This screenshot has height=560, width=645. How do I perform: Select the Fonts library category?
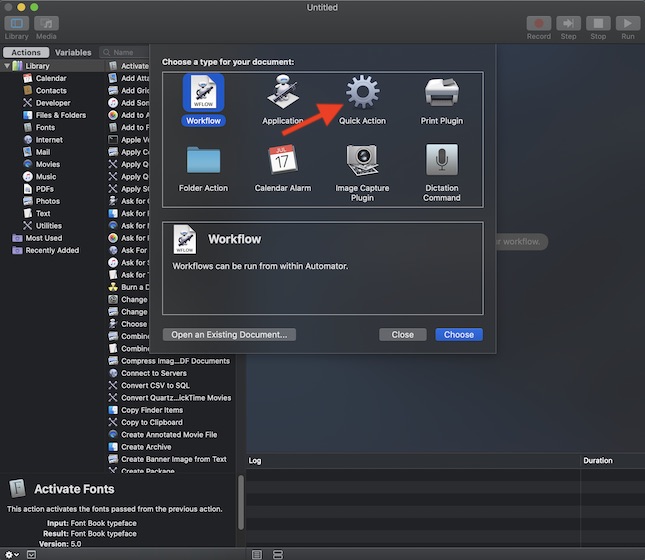45,128
